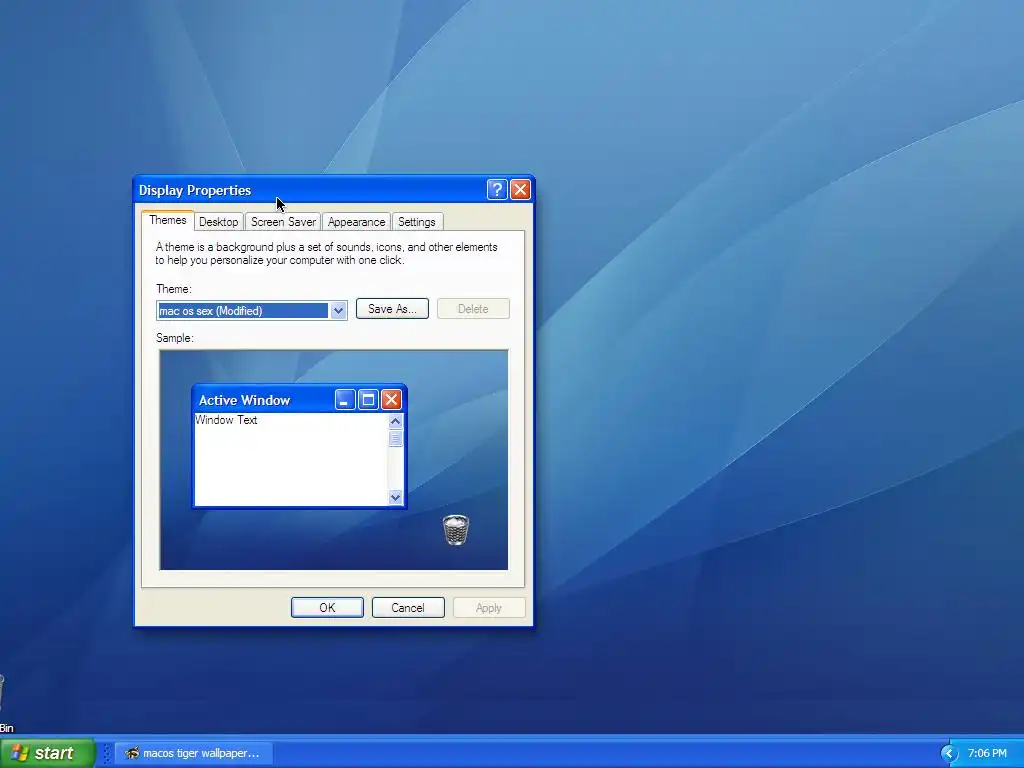Click the greyed-out Delete button

pos(473,309)
